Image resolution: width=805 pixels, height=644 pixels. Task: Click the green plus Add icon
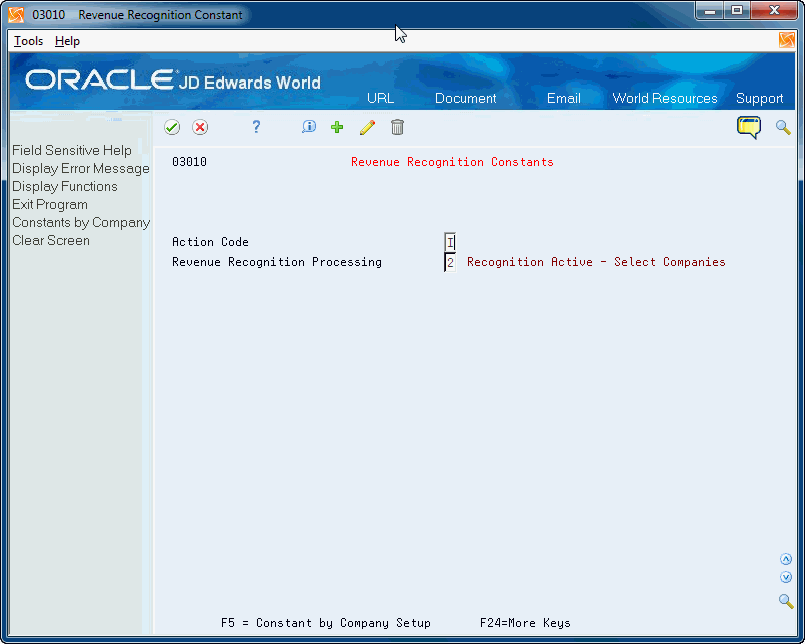(337, 127)
